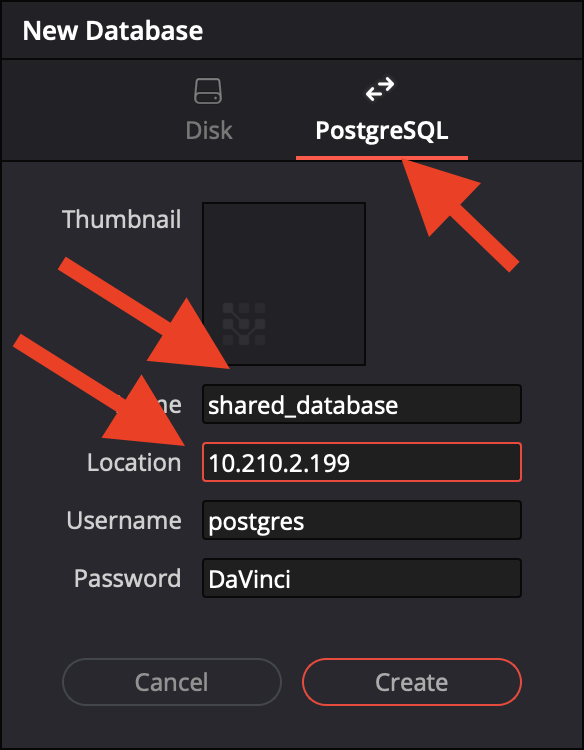Click the faded node-graph icon in the thumbnail
The width and height of the screenshot is (584, 750).
(x=244, y=324)
